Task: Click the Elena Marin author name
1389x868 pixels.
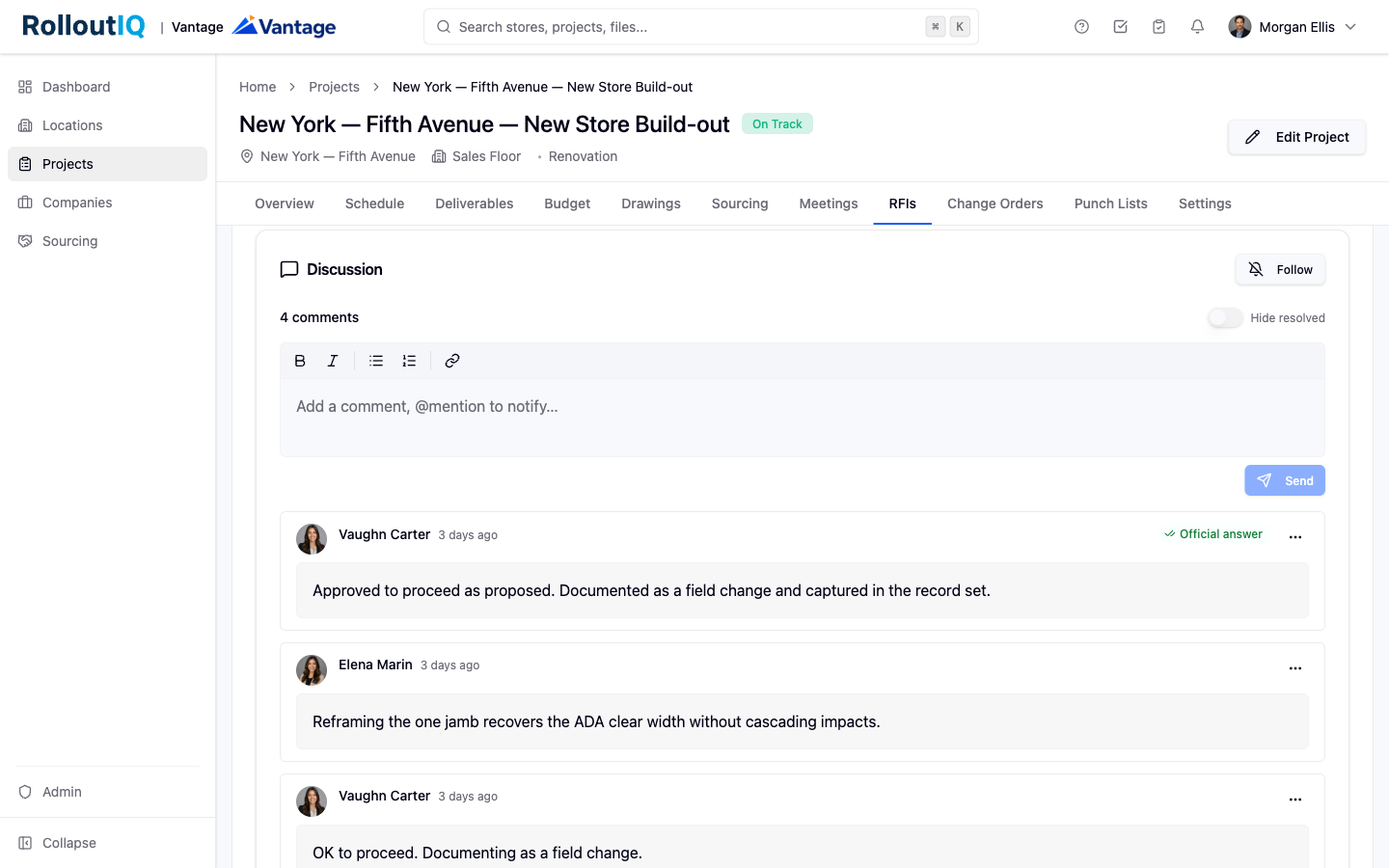Action: click(375, 665)
